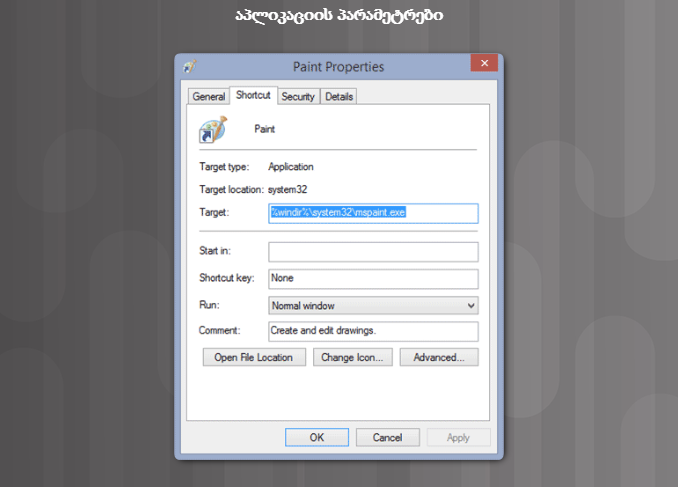Switch to the General tab
This screenshot has width=678, height=487.
209,97
